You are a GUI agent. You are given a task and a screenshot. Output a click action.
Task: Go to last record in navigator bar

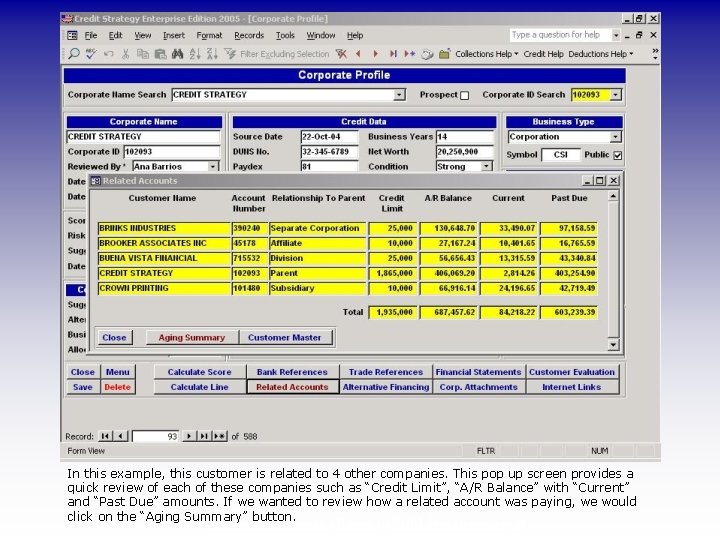coord(204,436)
